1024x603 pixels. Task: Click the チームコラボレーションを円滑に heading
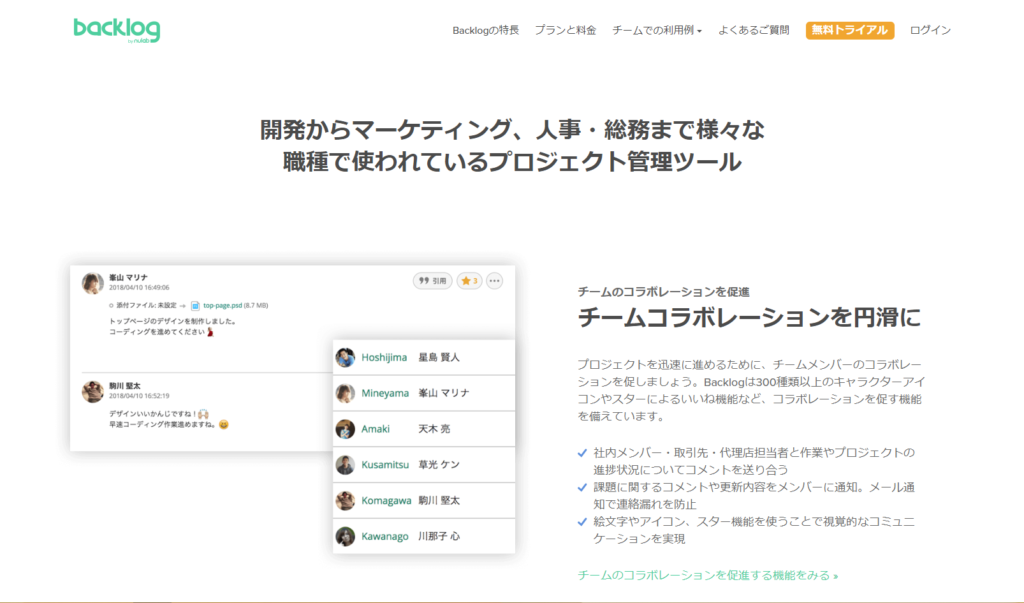(x=749, y=318)
